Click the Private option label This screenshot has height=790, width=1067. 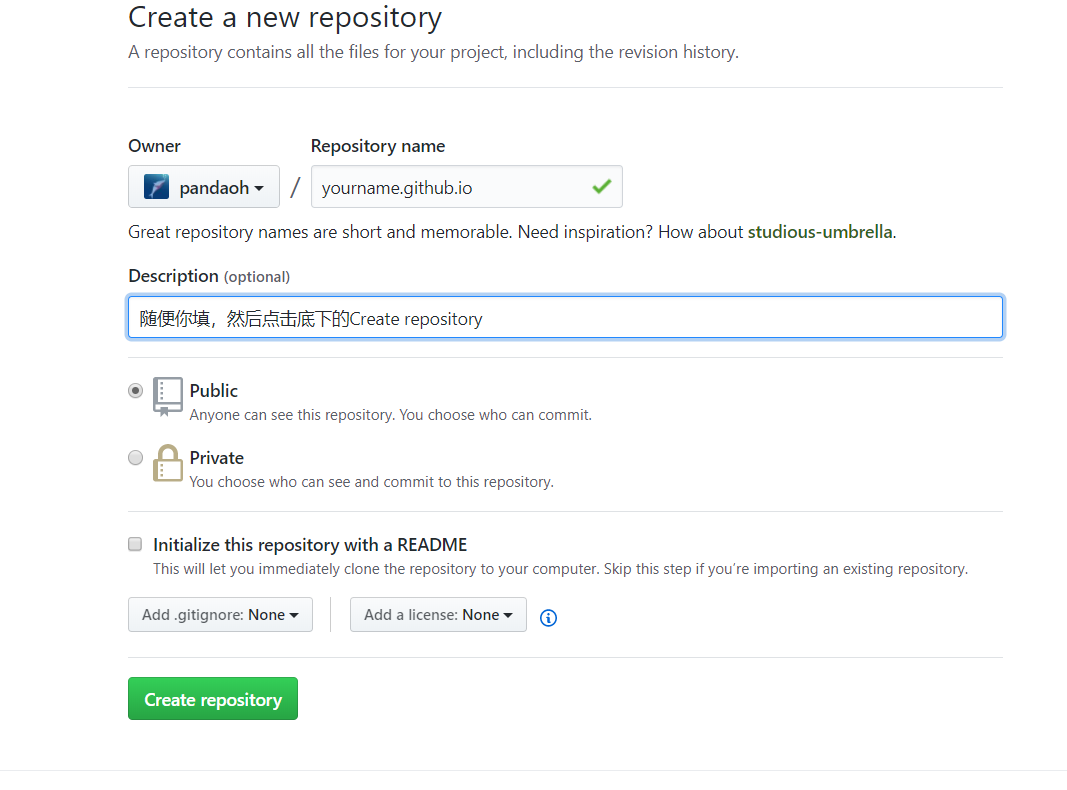pyautogui.click(x=217, y=458)
